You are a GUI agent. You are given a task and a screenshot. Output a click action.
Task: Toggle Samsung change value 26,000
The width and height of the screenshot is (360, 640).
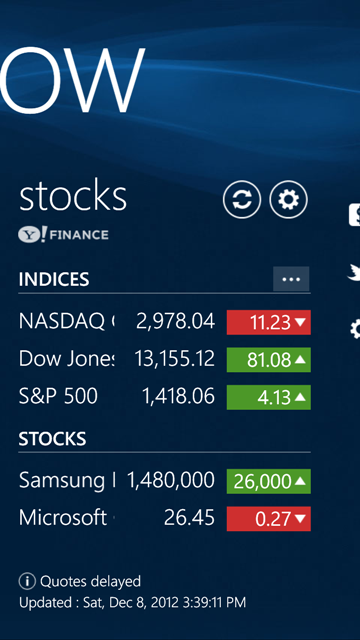click(269, 482)
